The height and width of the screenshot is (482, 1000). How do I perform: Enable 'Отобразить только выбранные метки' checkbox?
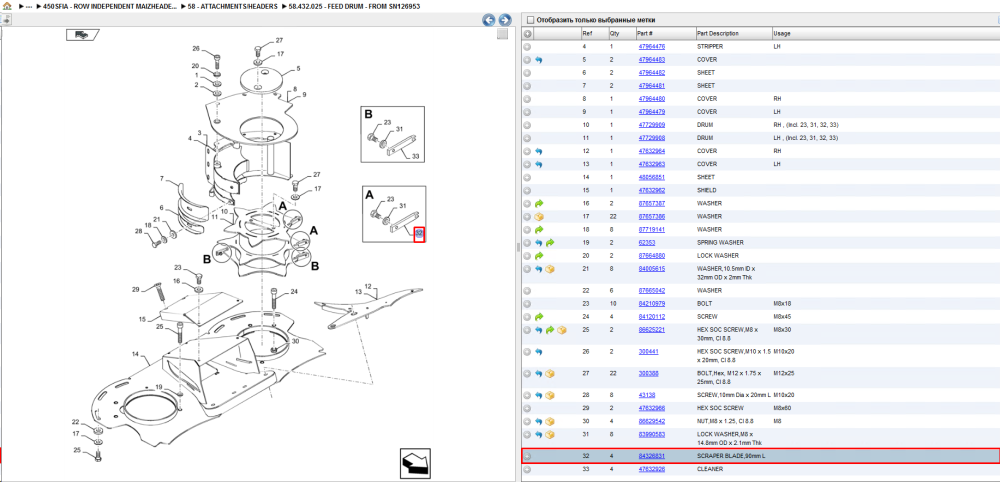point(531,20)
